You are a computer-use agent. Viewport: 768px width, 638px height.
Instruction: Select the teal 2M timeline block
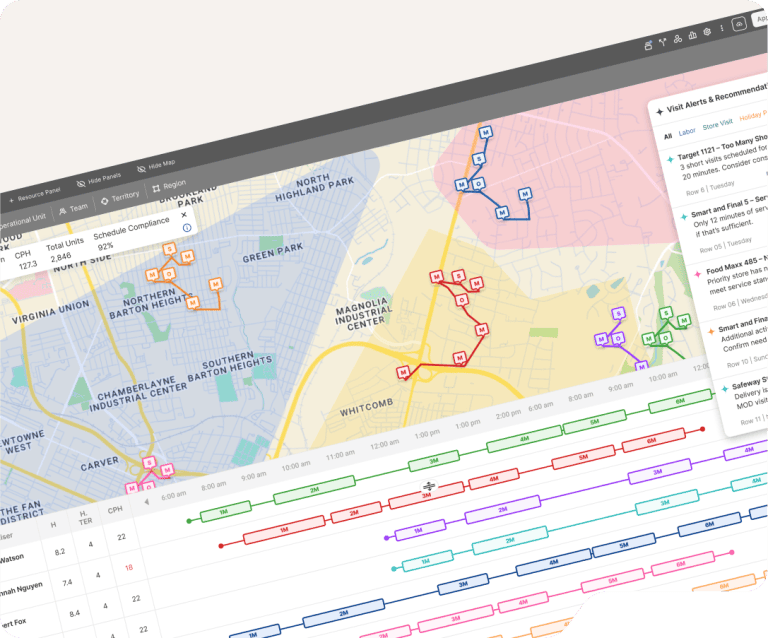(x=510, y=540)
